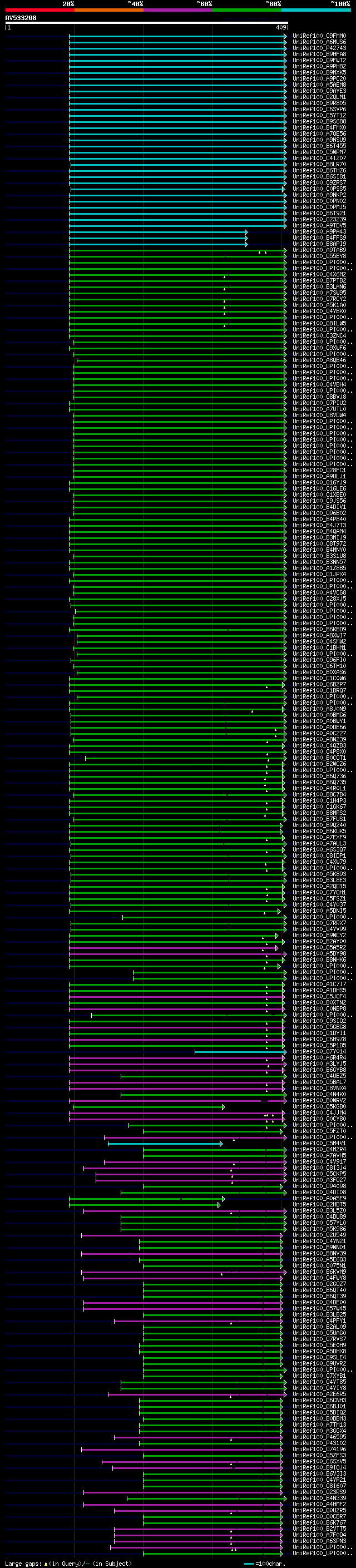Select the UniRef100_Q8IDP1 label
Viewport: 356px width, 1568px height.
pyautogui.click(x=319, y=855)
